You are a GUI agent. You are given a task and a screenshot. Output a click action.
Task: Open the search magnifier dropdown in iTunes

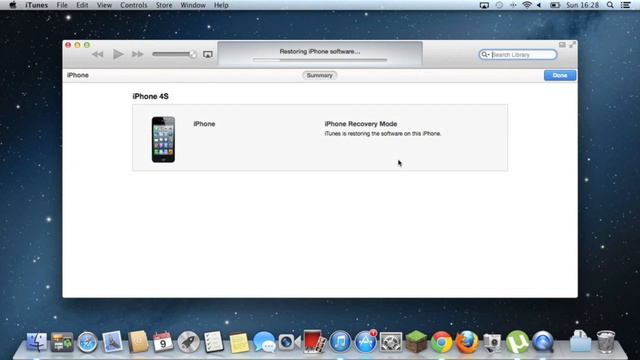coord(485,55)
